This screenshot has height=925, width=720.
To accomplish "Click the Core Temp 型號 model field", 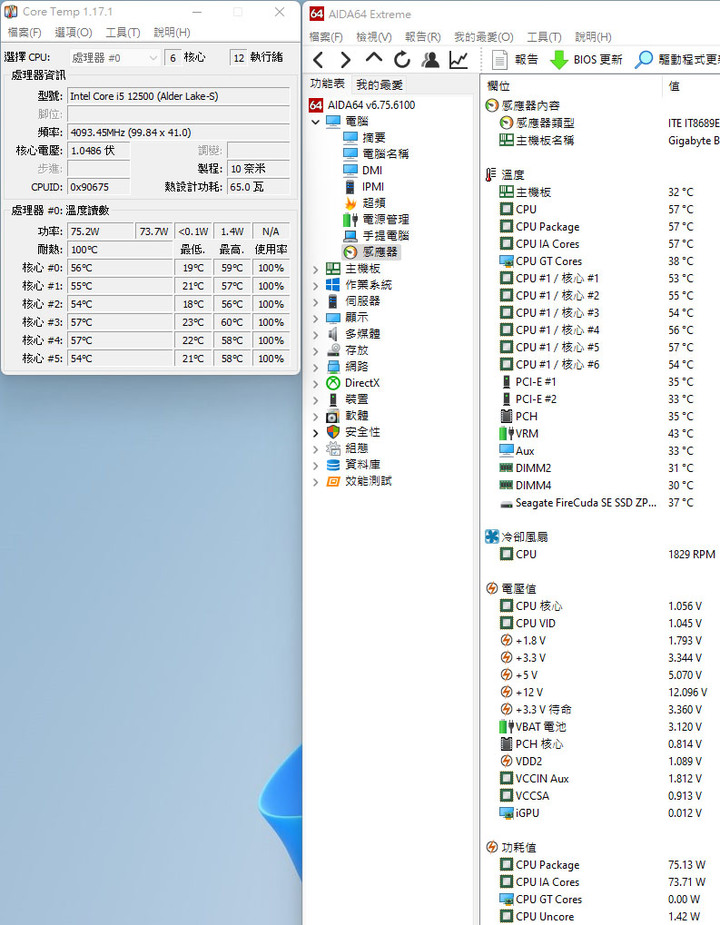I will point(179,96).
